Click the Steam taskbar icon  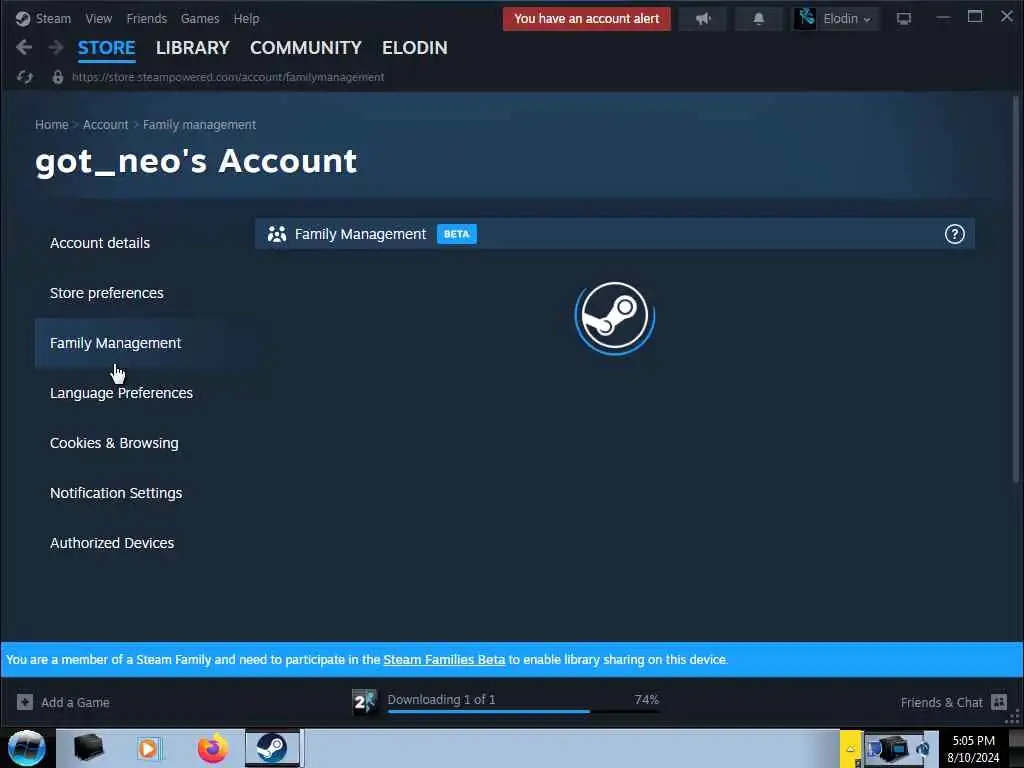272,748
